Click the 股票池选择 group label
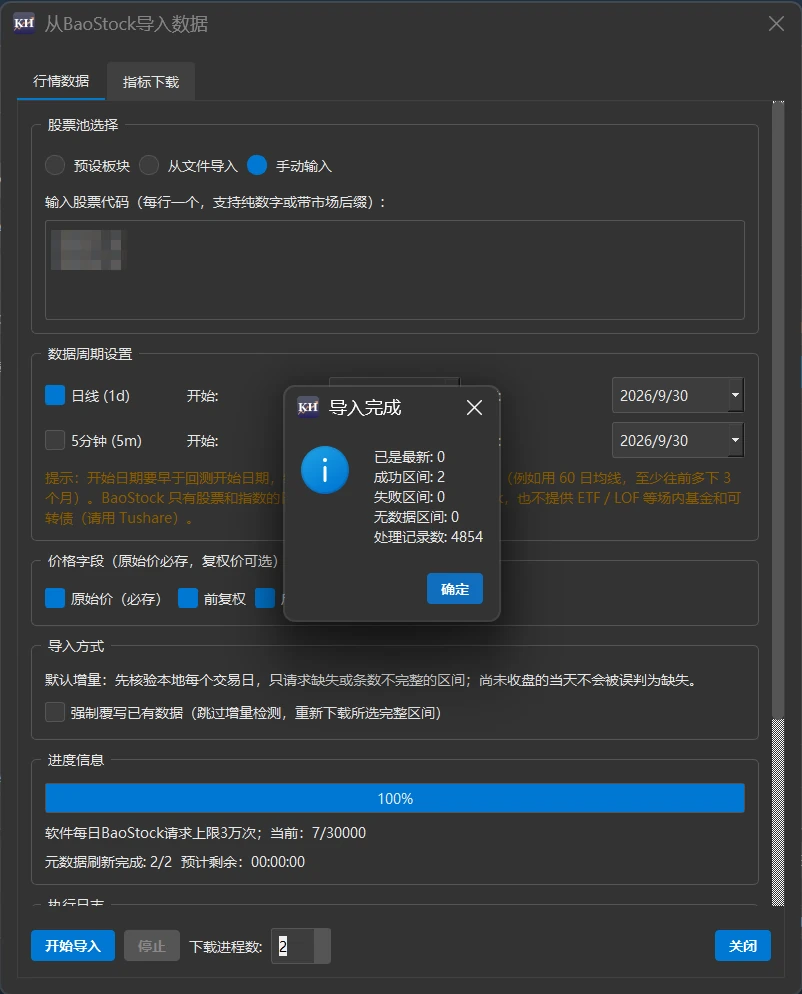Screen dimensions: 802x994 [83, 125]
